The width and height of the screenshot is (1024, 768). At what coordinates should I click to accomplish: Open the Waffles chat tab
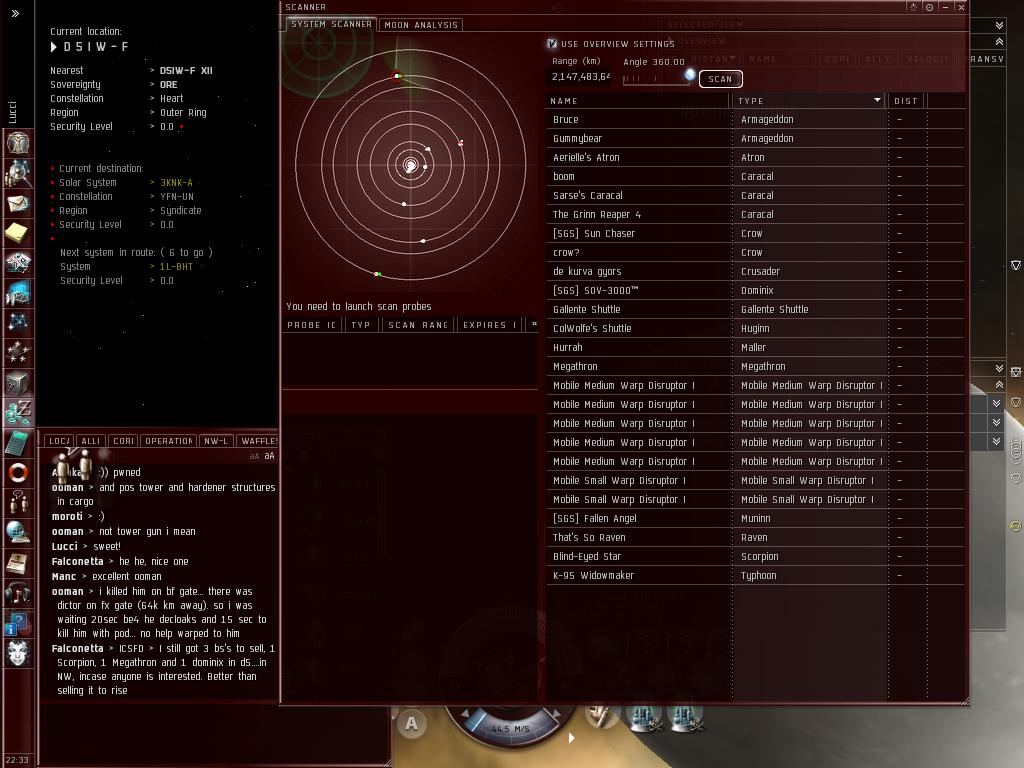click(259, 441)
